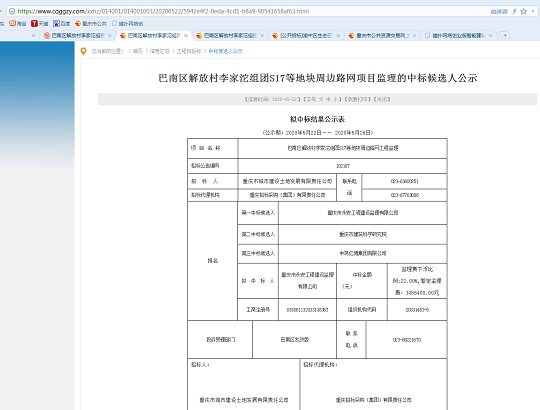Click the lightning speed-mode icon in address bar

coord(515,11)
